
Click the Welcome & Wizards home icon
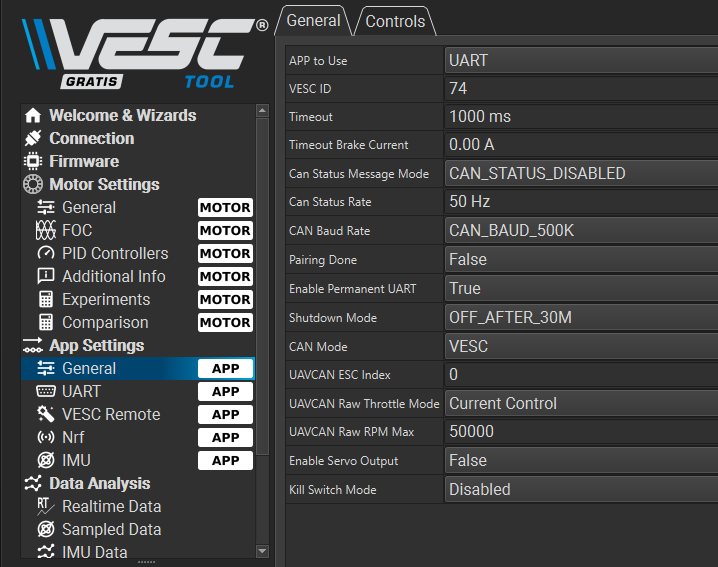click(x=33, y=115)
